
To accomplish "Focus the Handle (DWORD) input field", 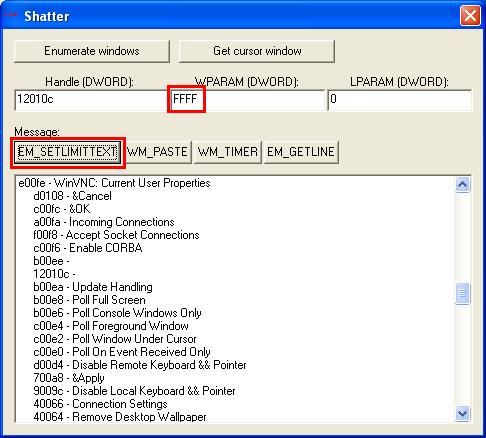I will 91,99.
